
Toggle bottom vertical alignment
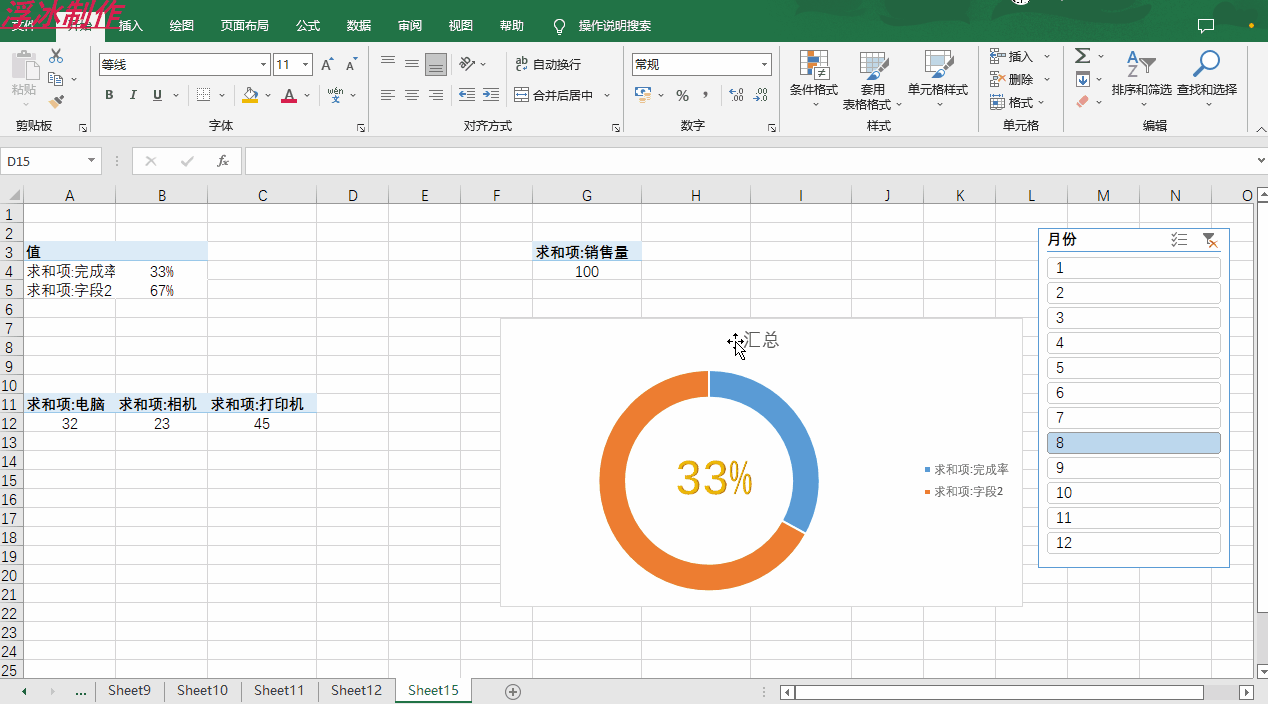coord(436,64)
